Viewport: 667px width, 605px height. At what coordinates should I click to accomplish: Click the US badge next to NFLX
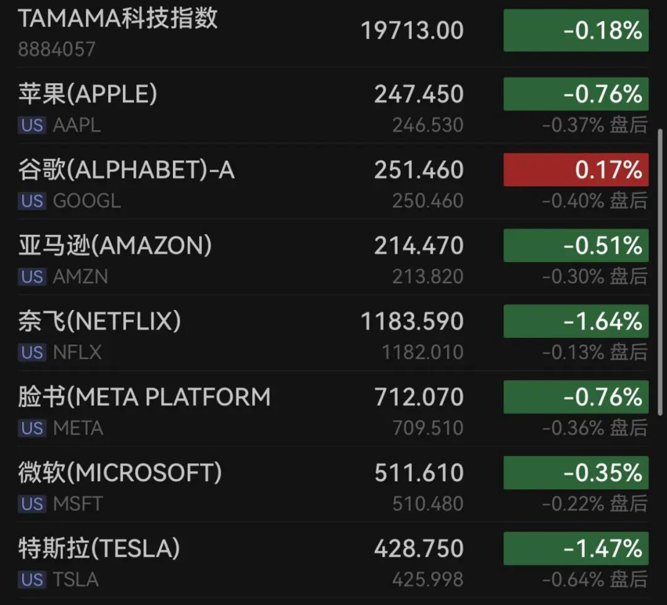32,353
